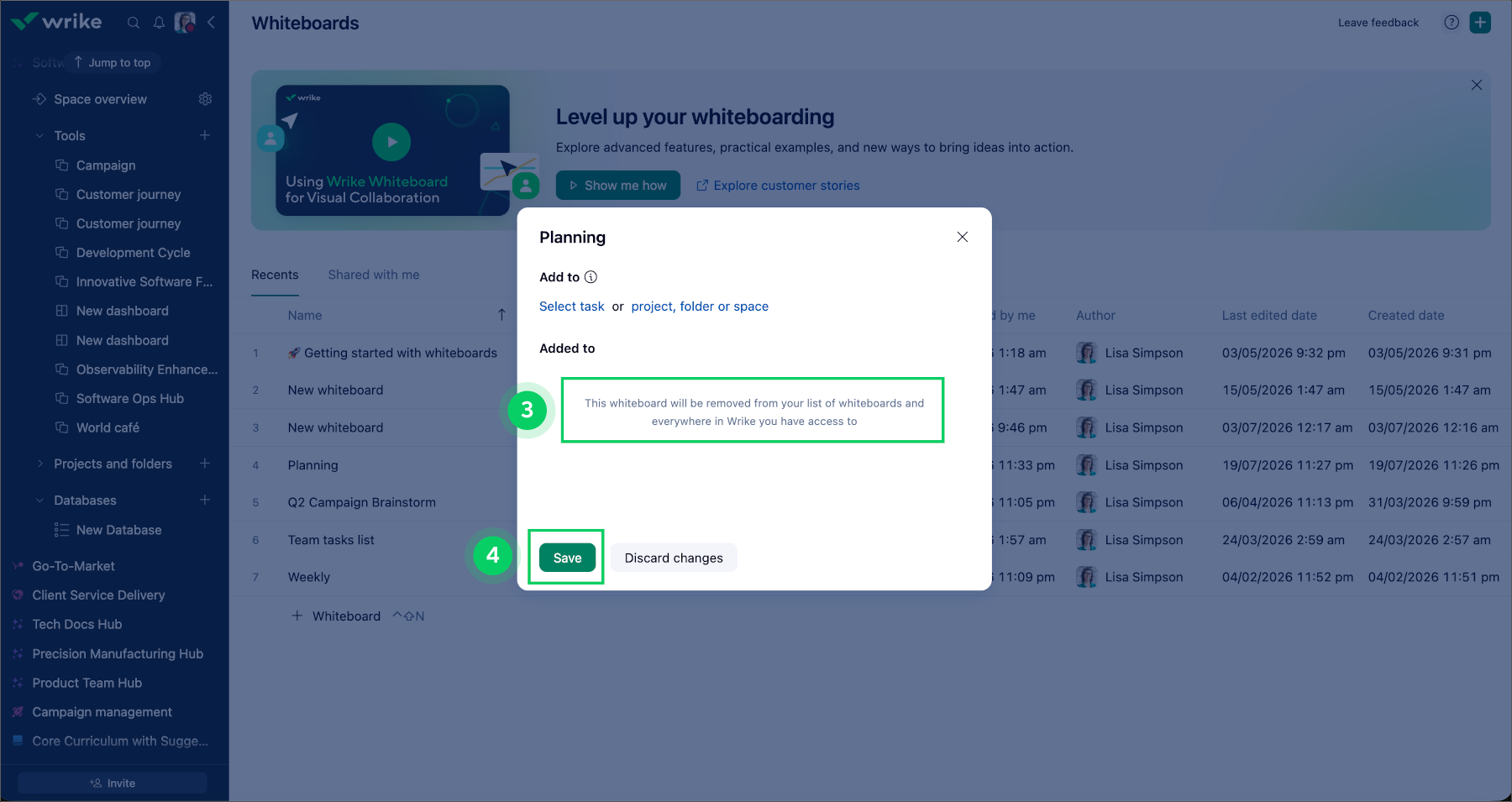Select the Tech Docs Hub space
The image size is (1512, 802).
pos(76,624)
